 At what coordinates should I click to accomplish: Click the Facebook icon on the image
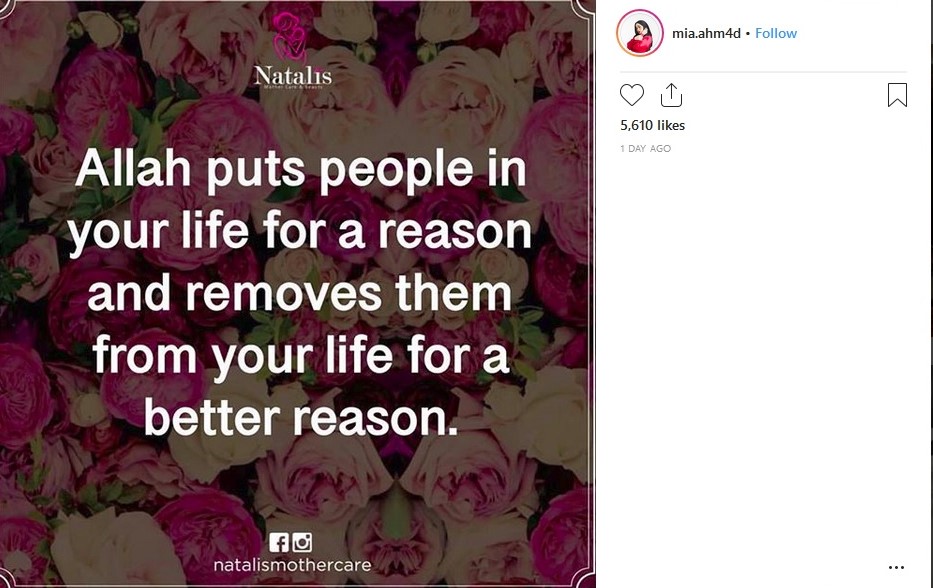click(x=278, y=542)
